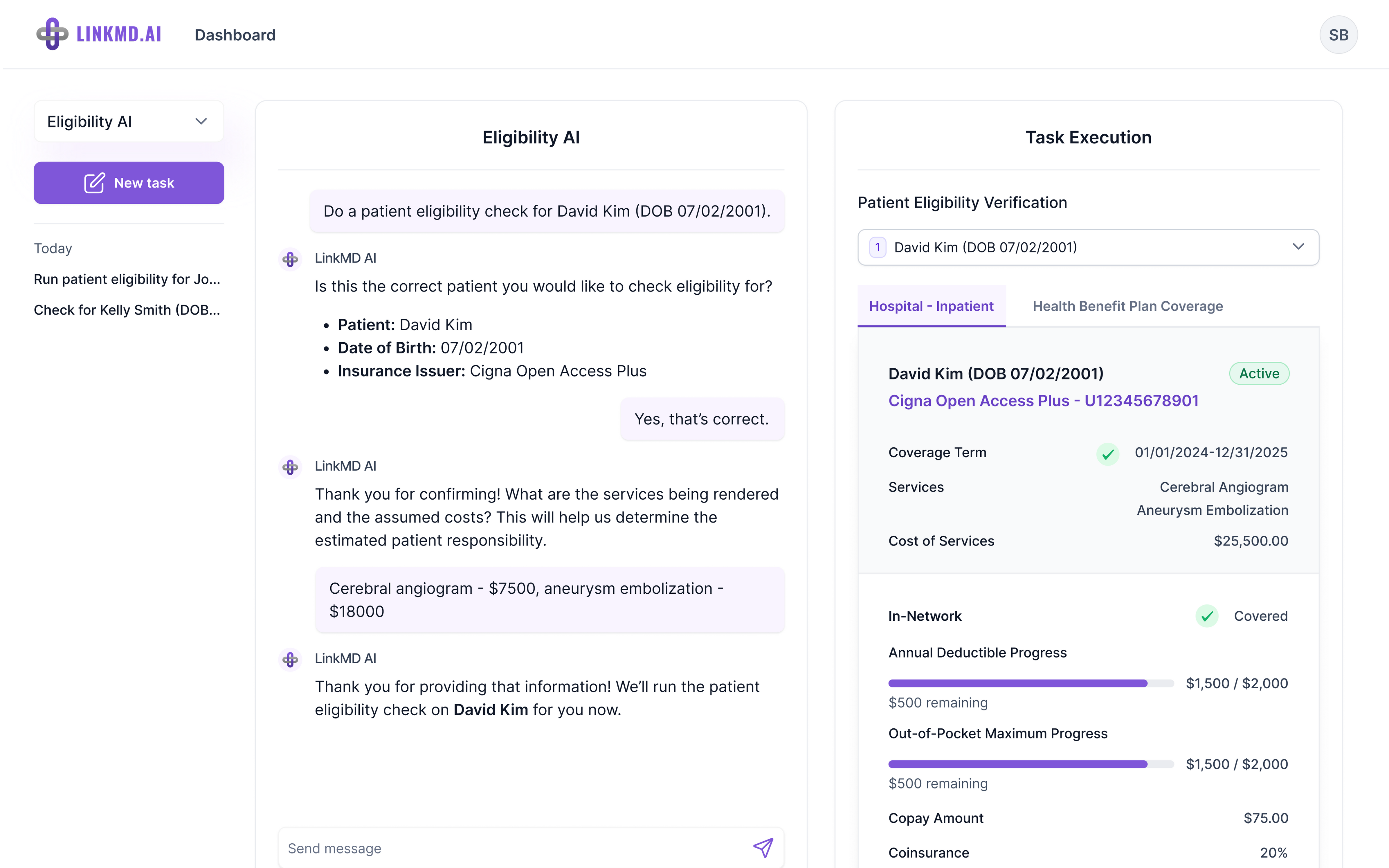Screen dimensions: 1389x868
Task: Open the SB user avatar
Action: click(1338, 35)
